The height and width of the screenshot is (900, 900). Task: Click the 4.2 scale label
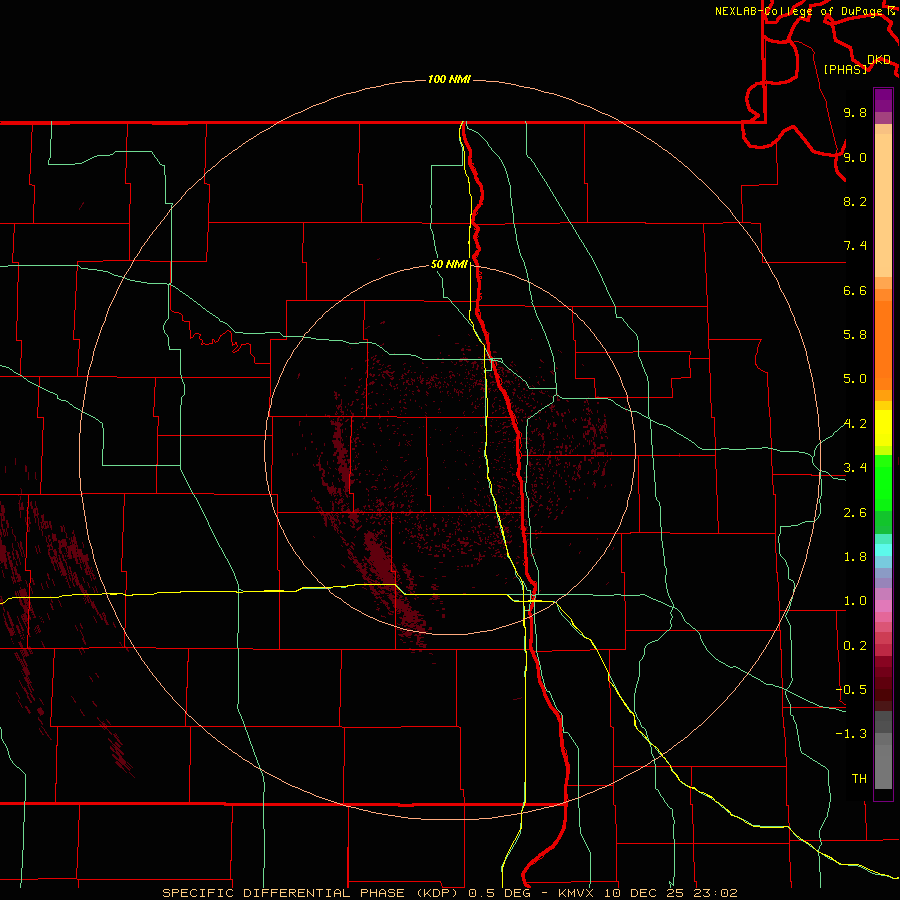[x=855, y=424]
